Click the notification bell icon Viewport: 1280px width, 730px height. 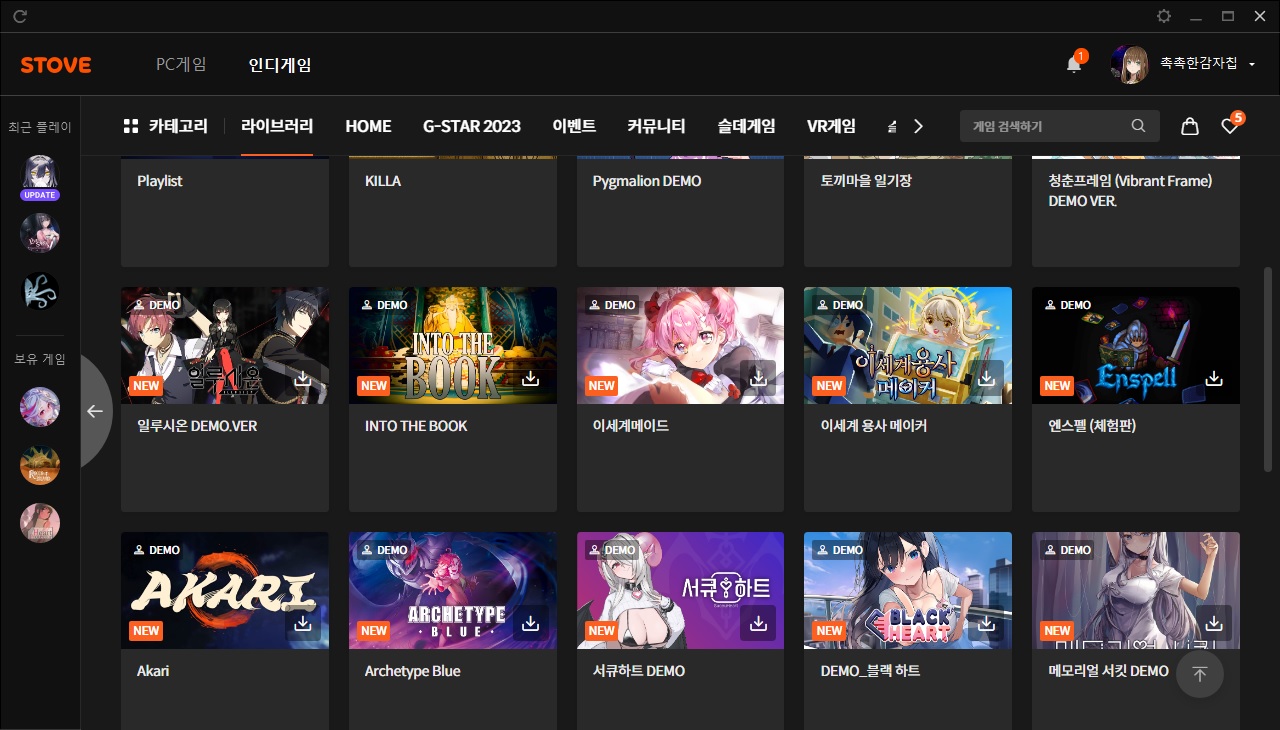[x=1073, y=64]
